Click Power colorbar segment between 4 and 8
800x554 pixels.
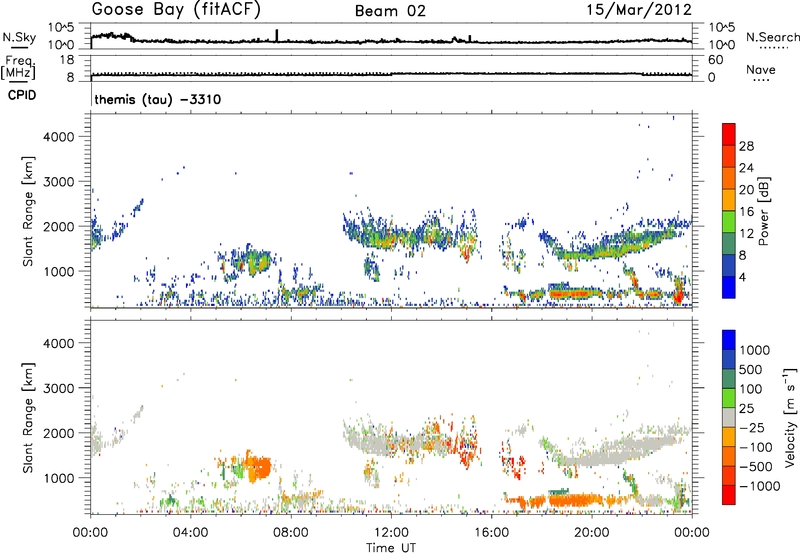click(x=729, y=265)
